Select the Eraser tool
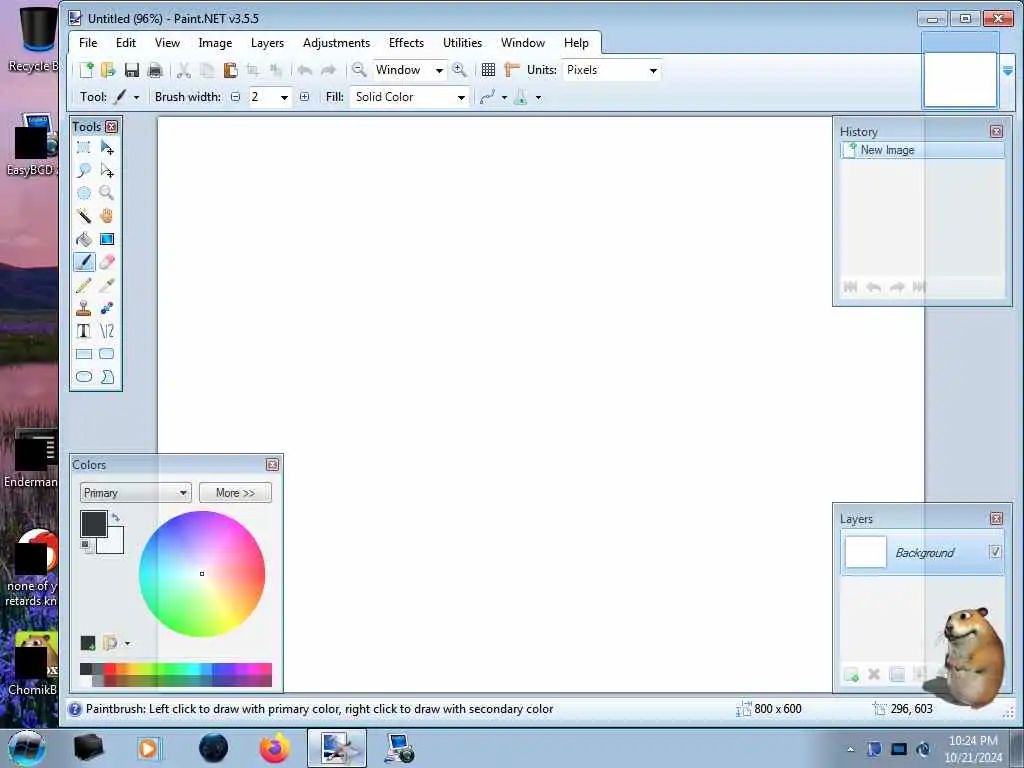Image resolution: width=1024 pixels, height=768 pixels. tap(107, 262)
